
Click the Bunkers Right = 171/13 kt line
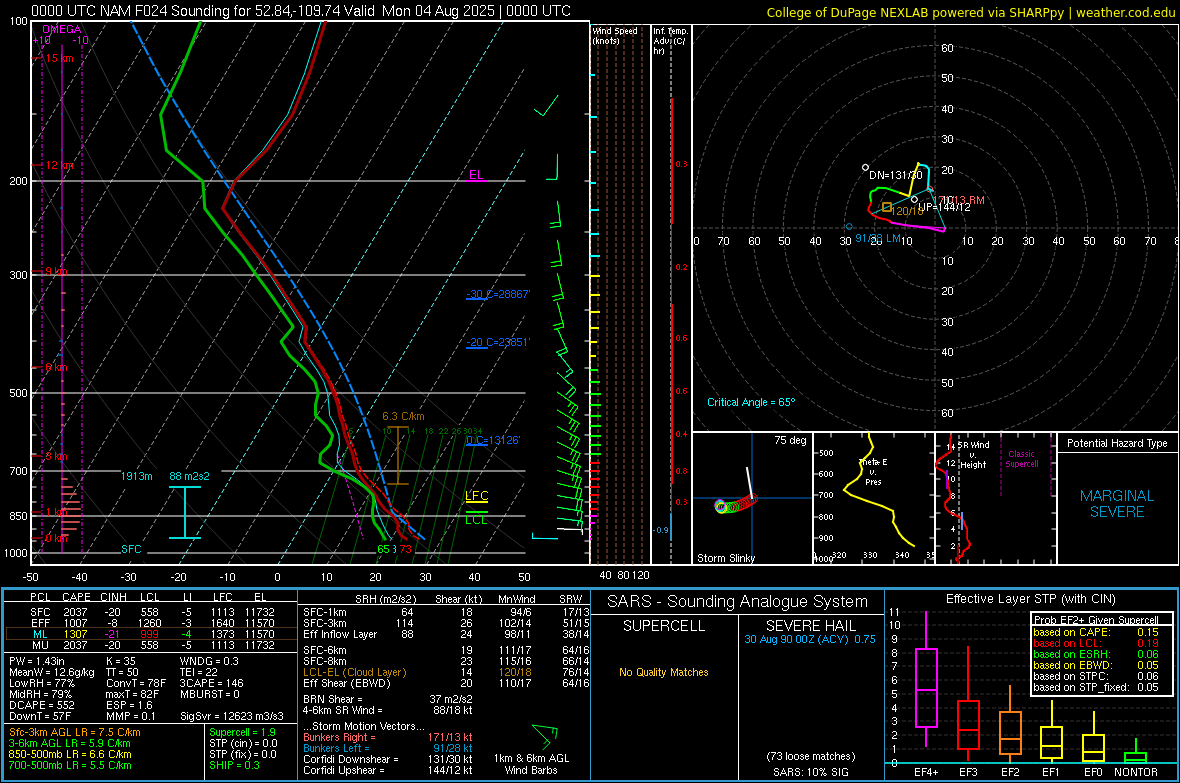(x=388, y=737)
